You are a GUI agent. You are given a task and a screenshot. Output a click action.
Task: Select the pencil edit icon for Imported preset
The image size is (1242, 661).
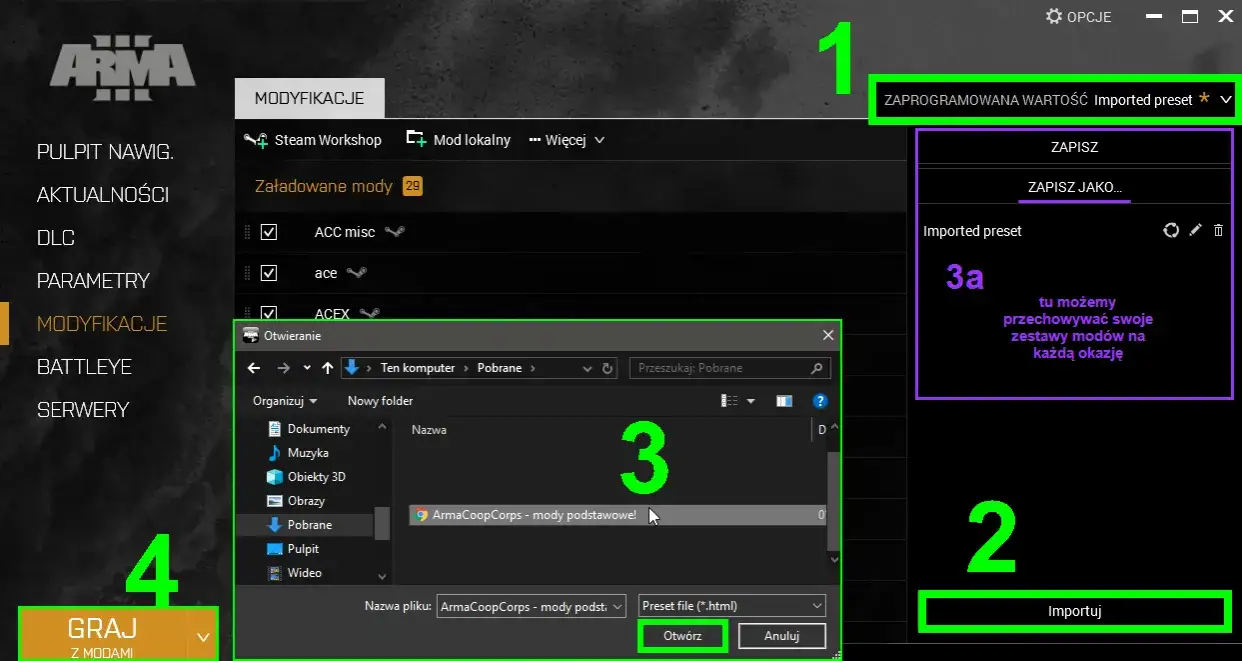tap(1195, 230)
